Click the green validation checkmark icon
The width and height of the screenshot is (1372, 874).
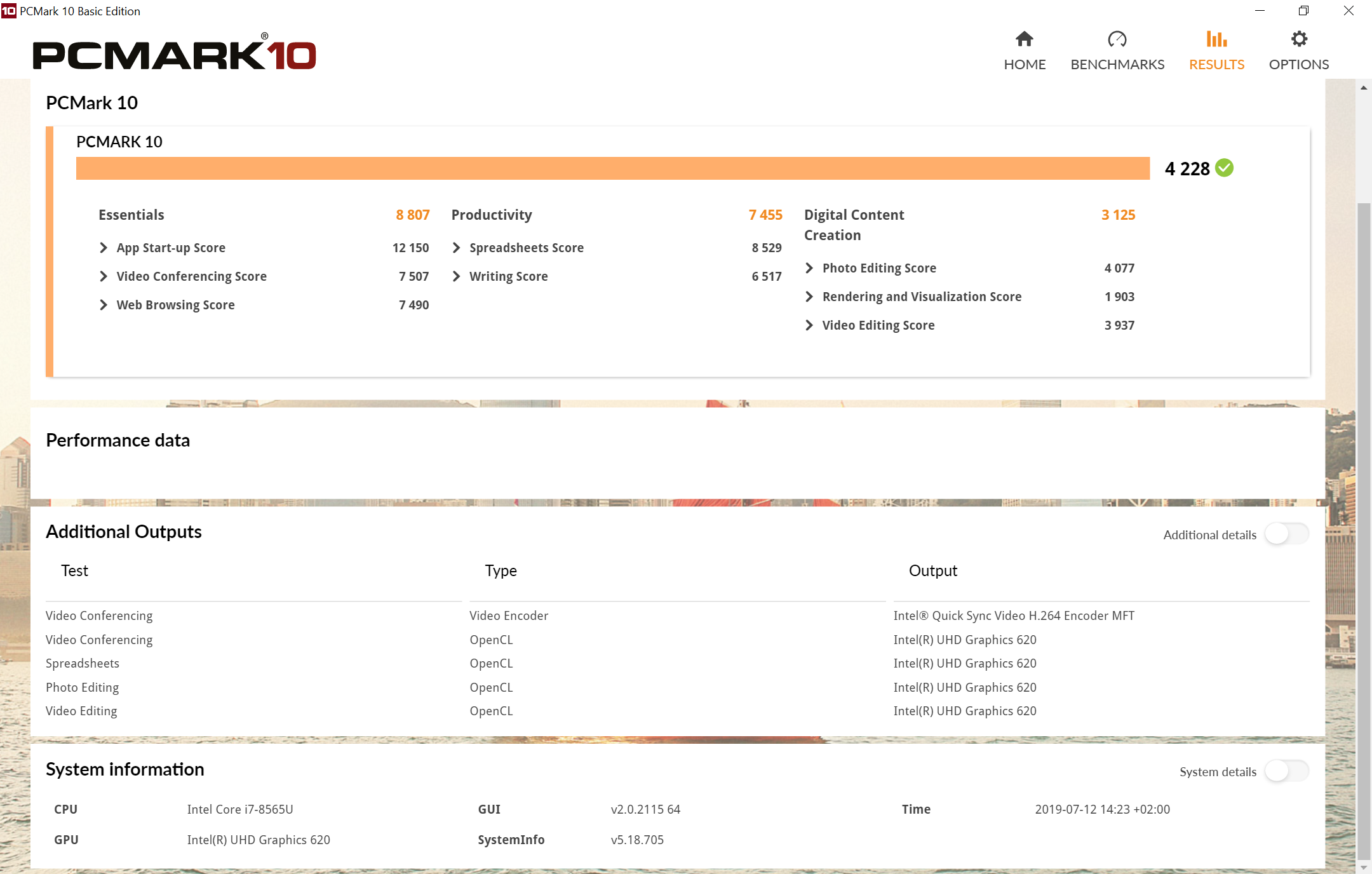[x=1224, y=168]
